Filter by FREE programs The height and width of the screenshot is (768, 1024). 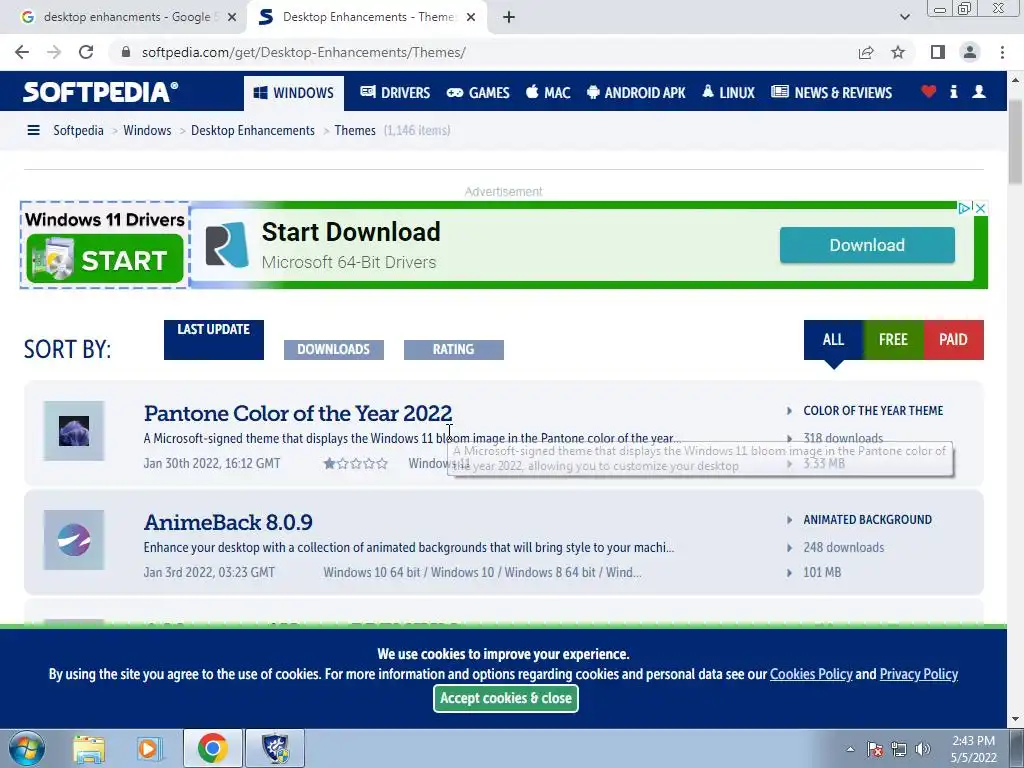point(893,340)
